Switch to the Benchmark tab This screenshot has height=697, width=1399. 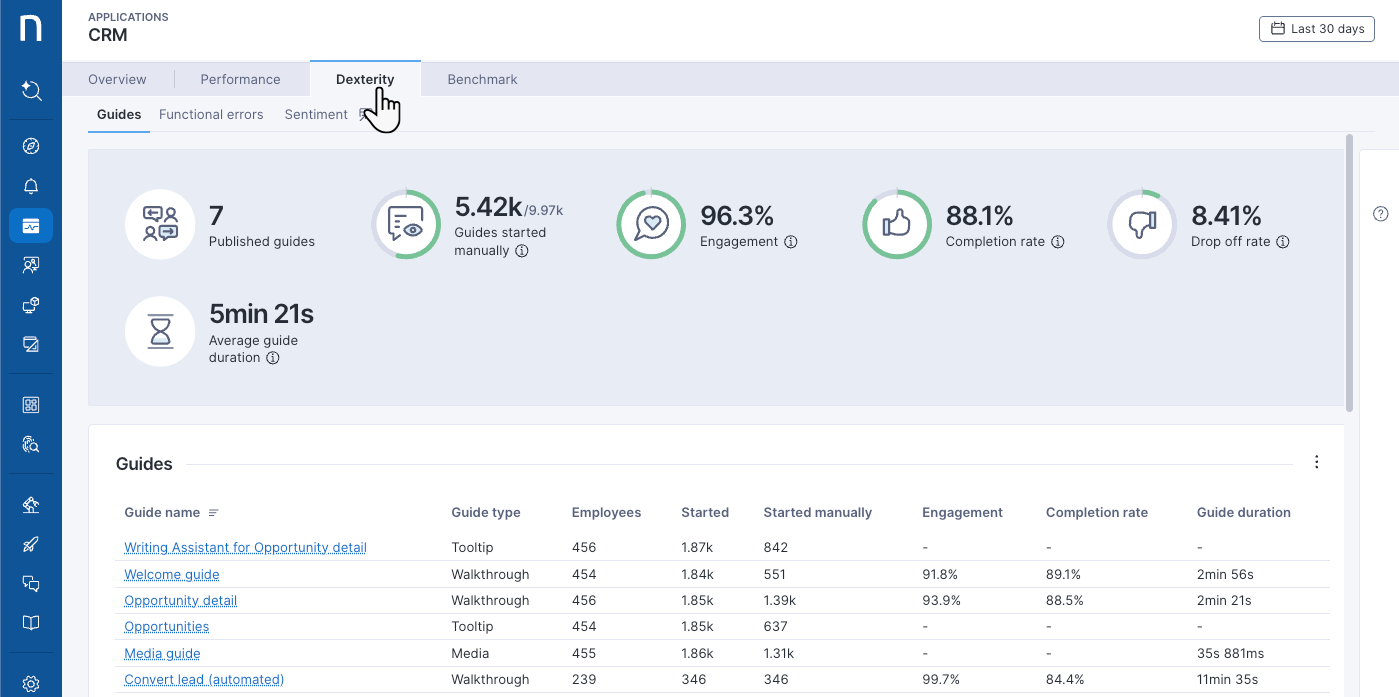pyautogui.click(x=482, y=79)
